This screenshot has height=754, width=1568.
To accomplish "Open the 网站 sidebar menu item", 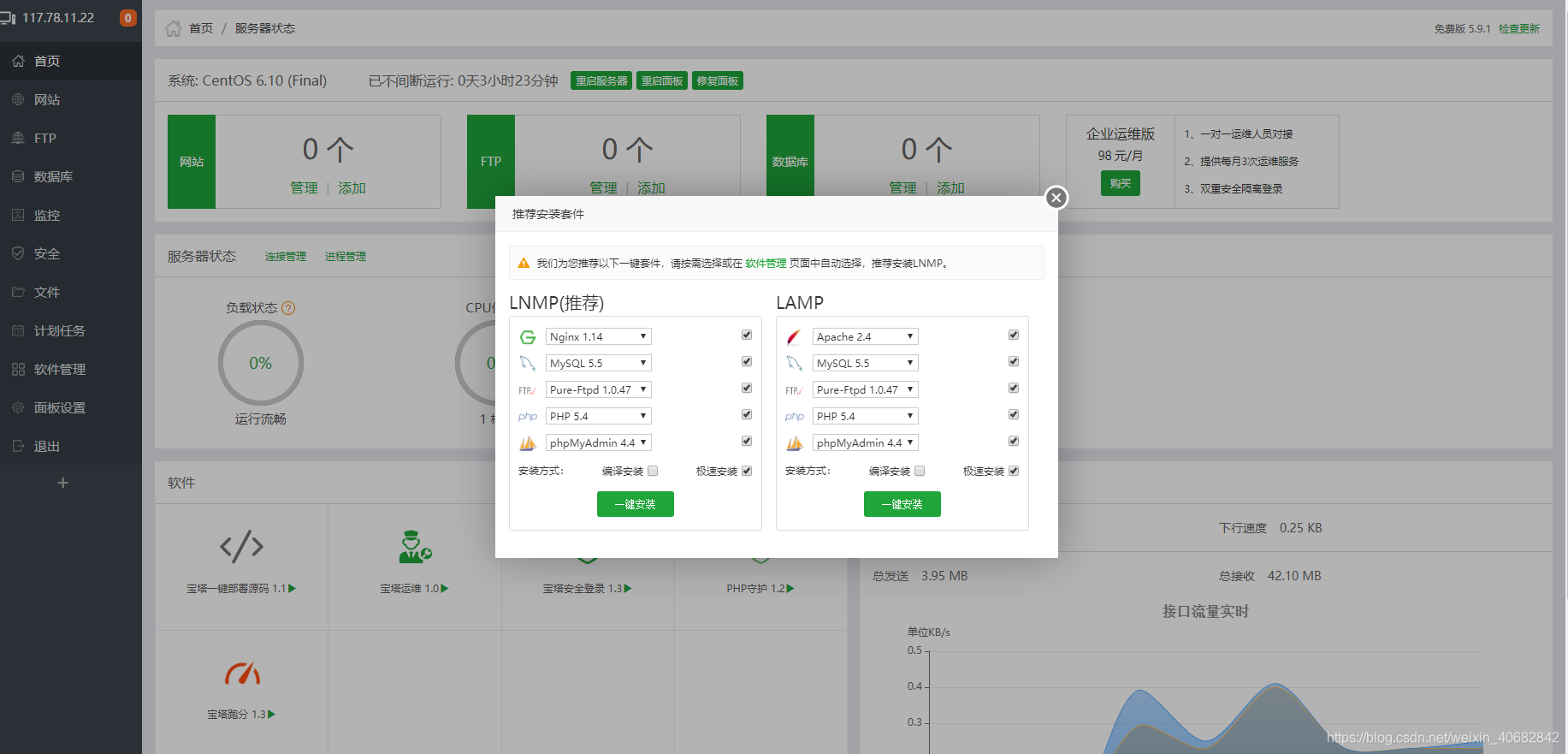I will pos(71,99).
